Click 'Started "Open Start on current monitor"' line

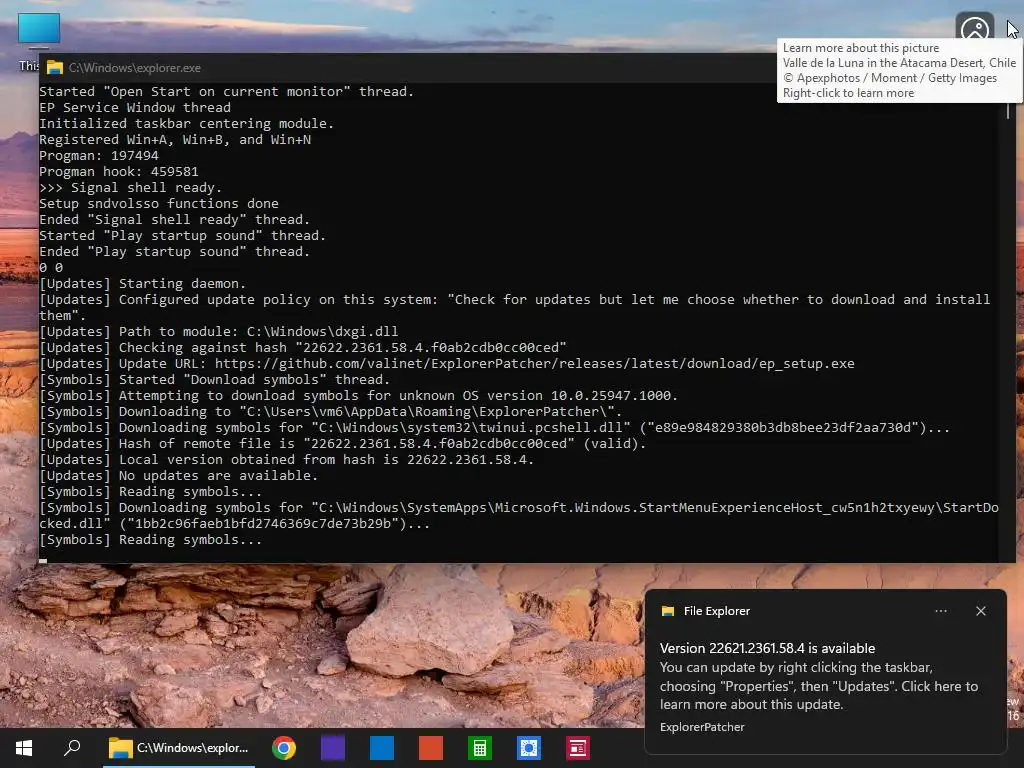227,91
